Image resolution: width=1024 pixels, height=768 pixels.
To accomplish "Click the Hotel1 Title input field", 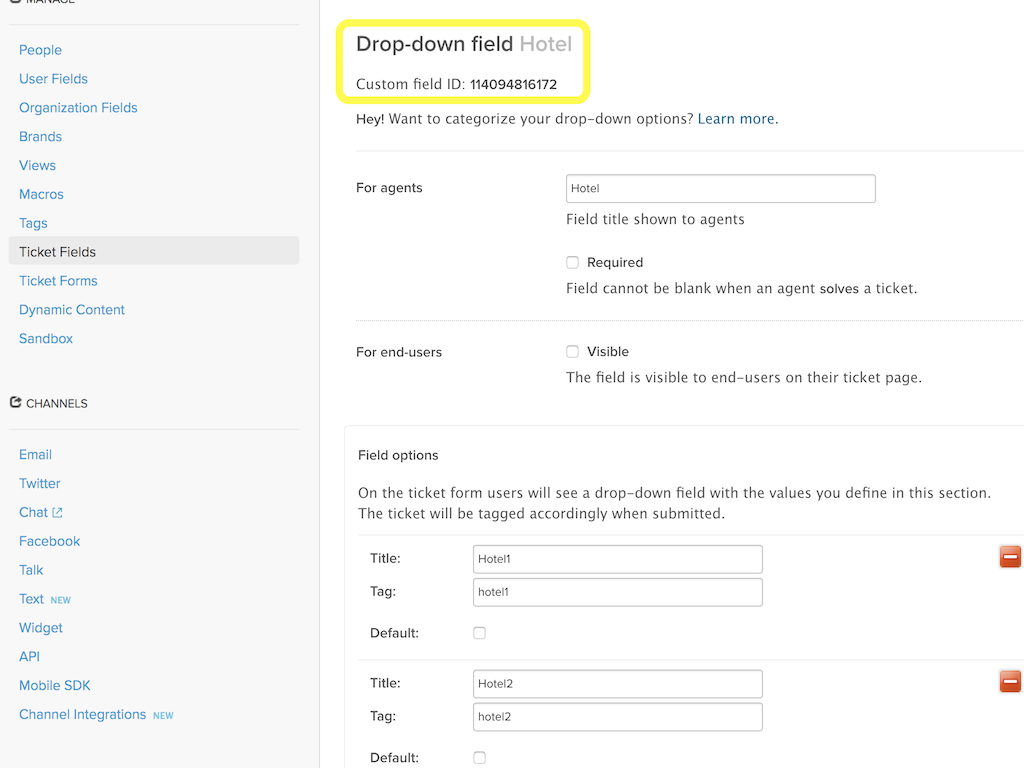I will (x=617, y=559).
